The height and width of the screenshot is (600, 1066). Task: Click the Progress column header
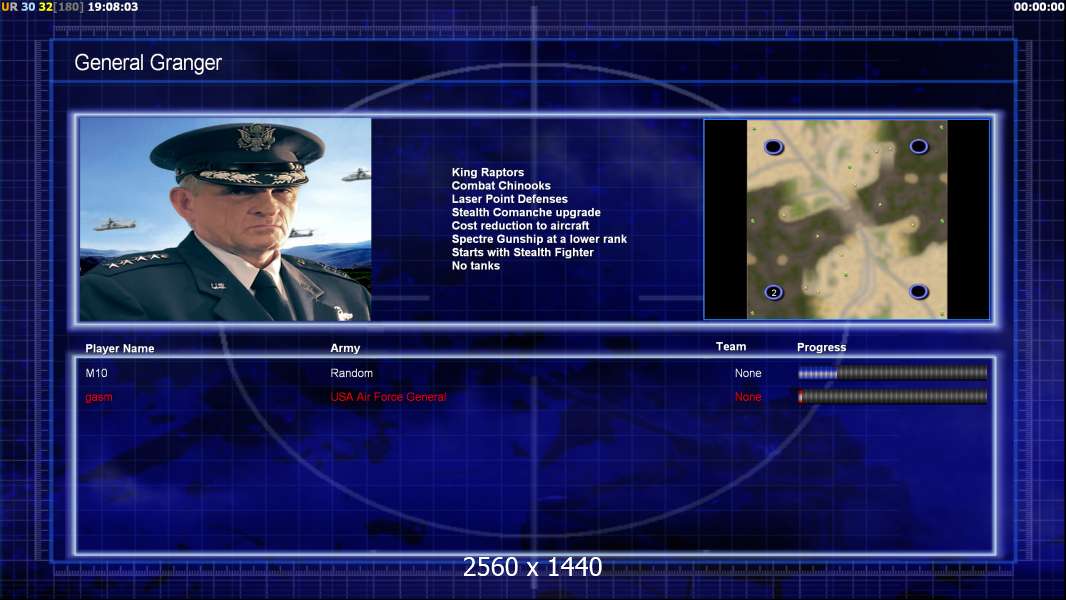pos(821,347)
